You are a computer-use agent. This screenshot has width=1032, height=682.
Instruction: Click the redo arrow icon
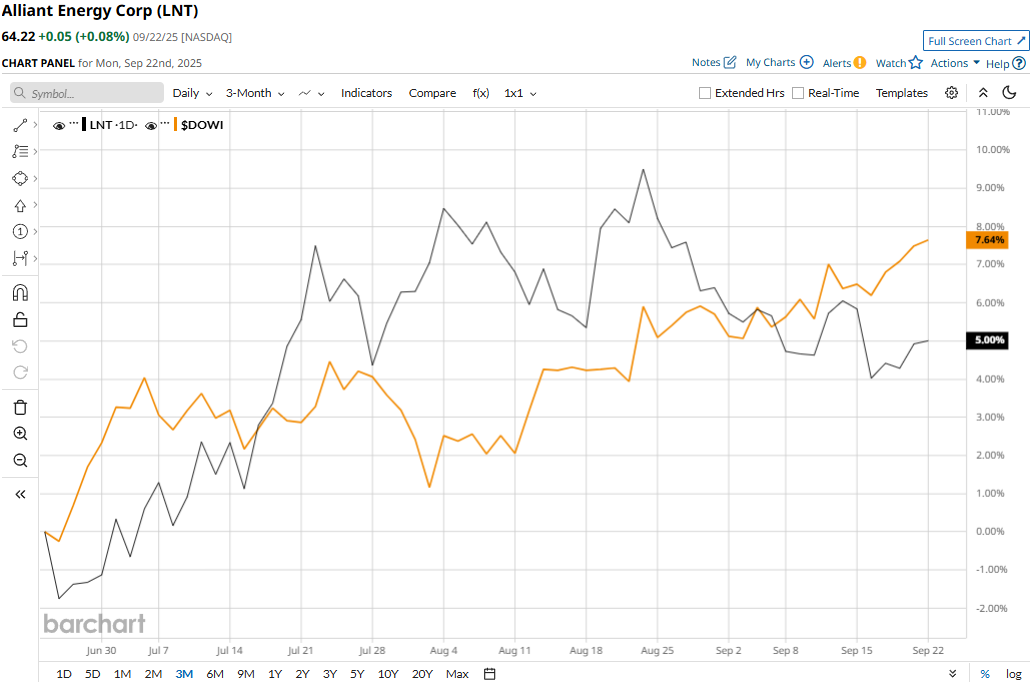coord(20,373)
